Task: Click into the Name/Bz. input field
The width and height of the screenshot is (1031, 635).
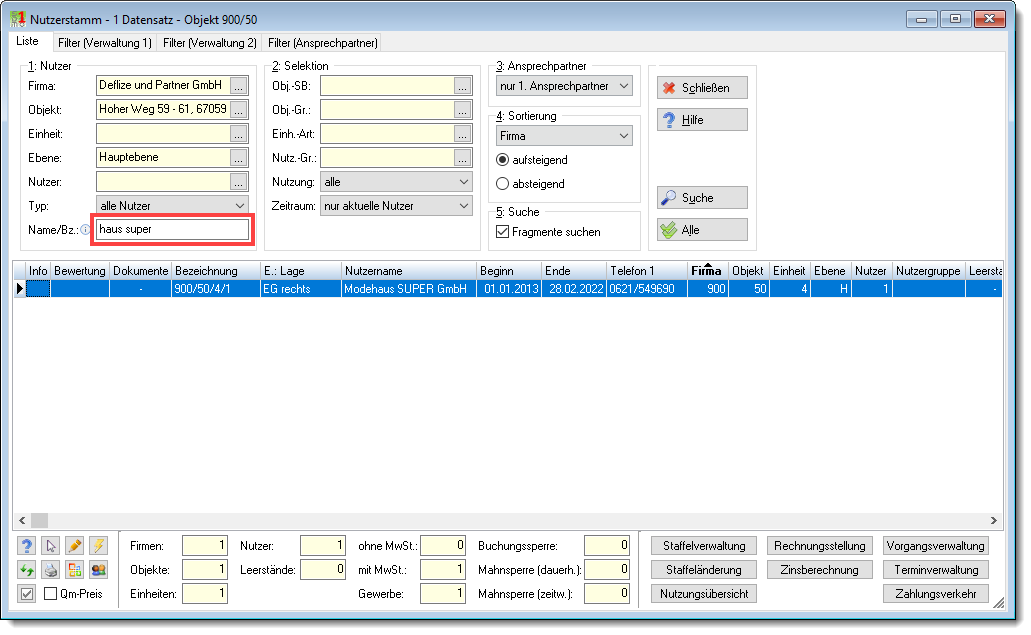Action: point(173,229)
